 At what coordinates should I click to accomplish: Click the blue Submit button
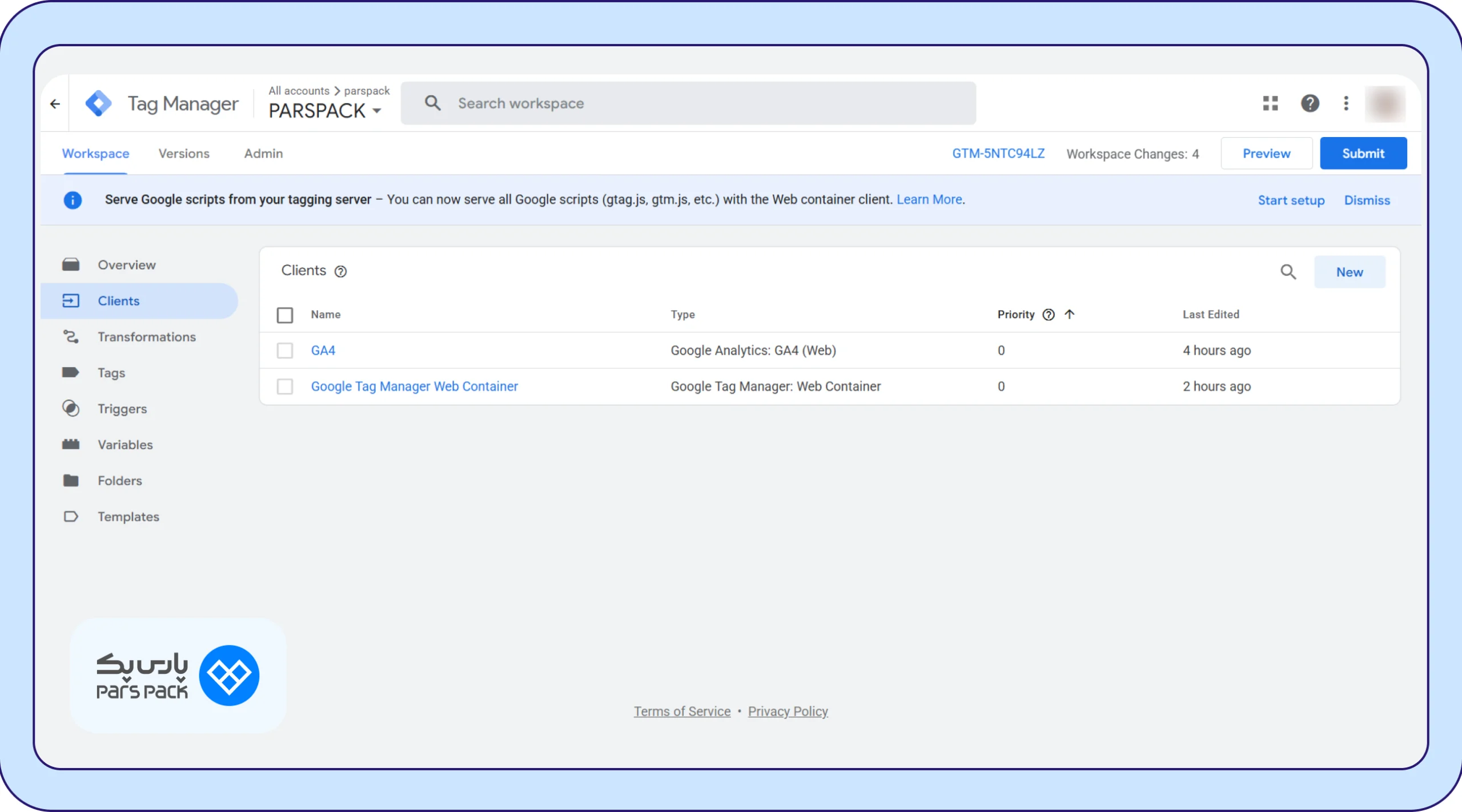[1363, 153]
